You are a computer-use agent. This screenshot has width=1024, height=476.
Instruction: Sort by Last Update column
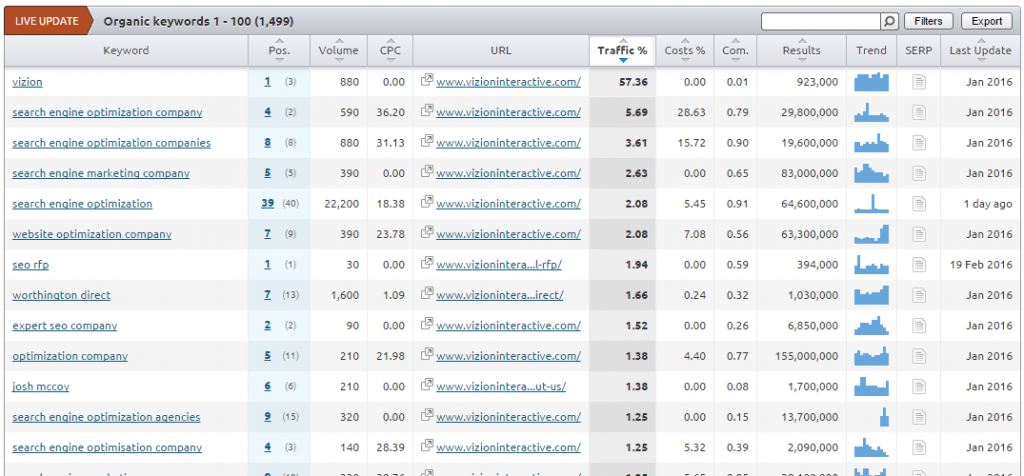pyautogui.click(x=980, y=51)
